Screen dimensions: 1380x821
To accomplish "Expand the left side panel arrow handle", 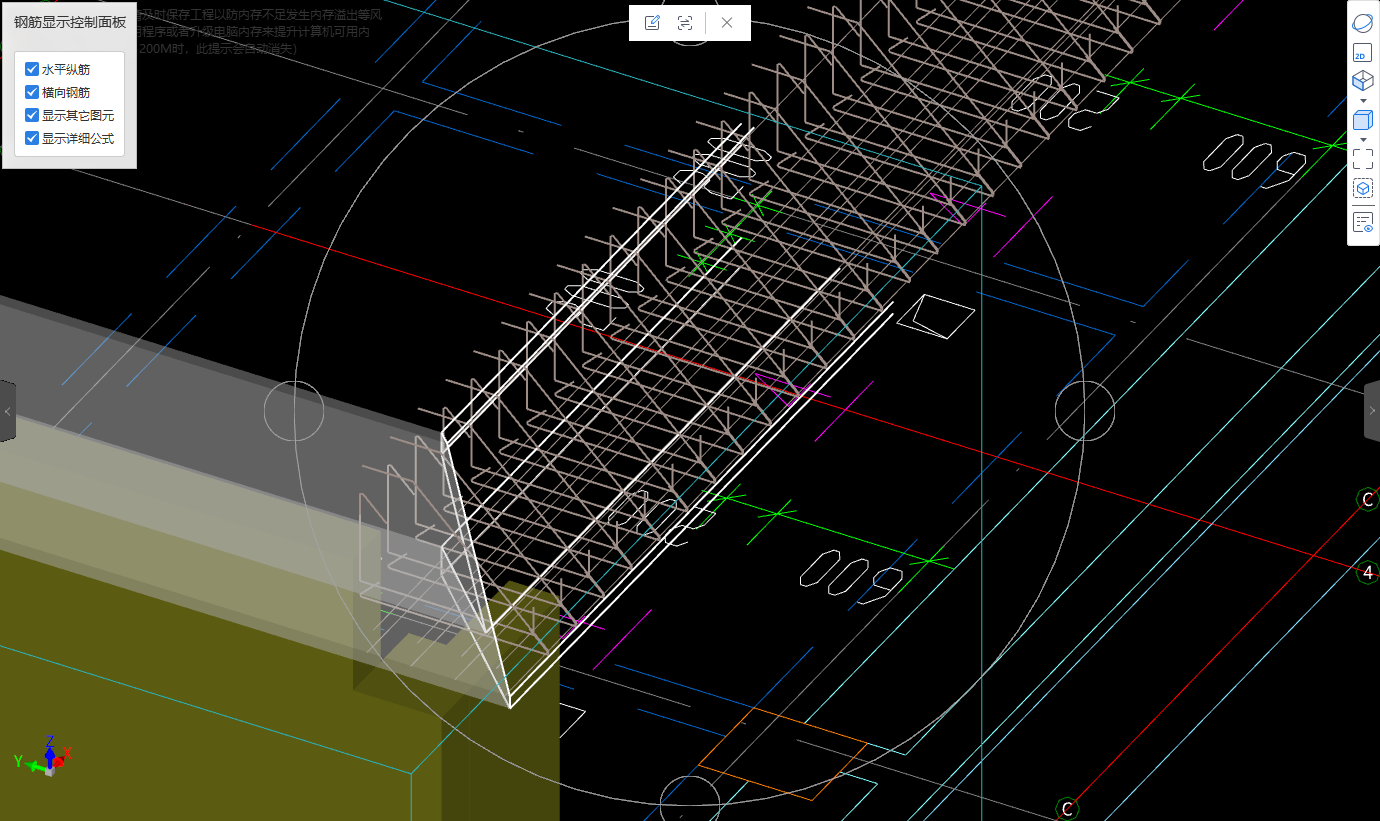I will pos(7,411).
